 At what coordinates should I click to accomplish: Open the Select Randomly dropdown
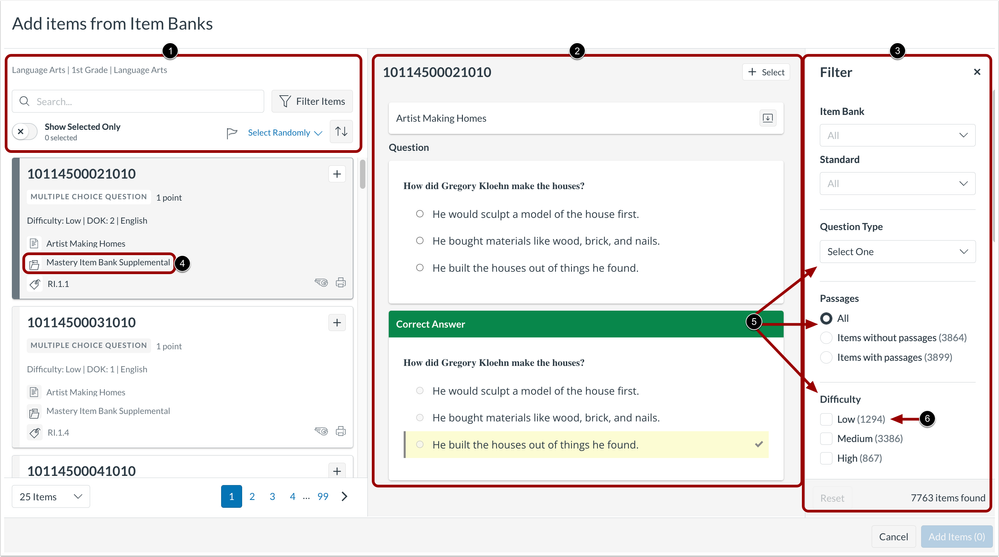coord(285,133)
